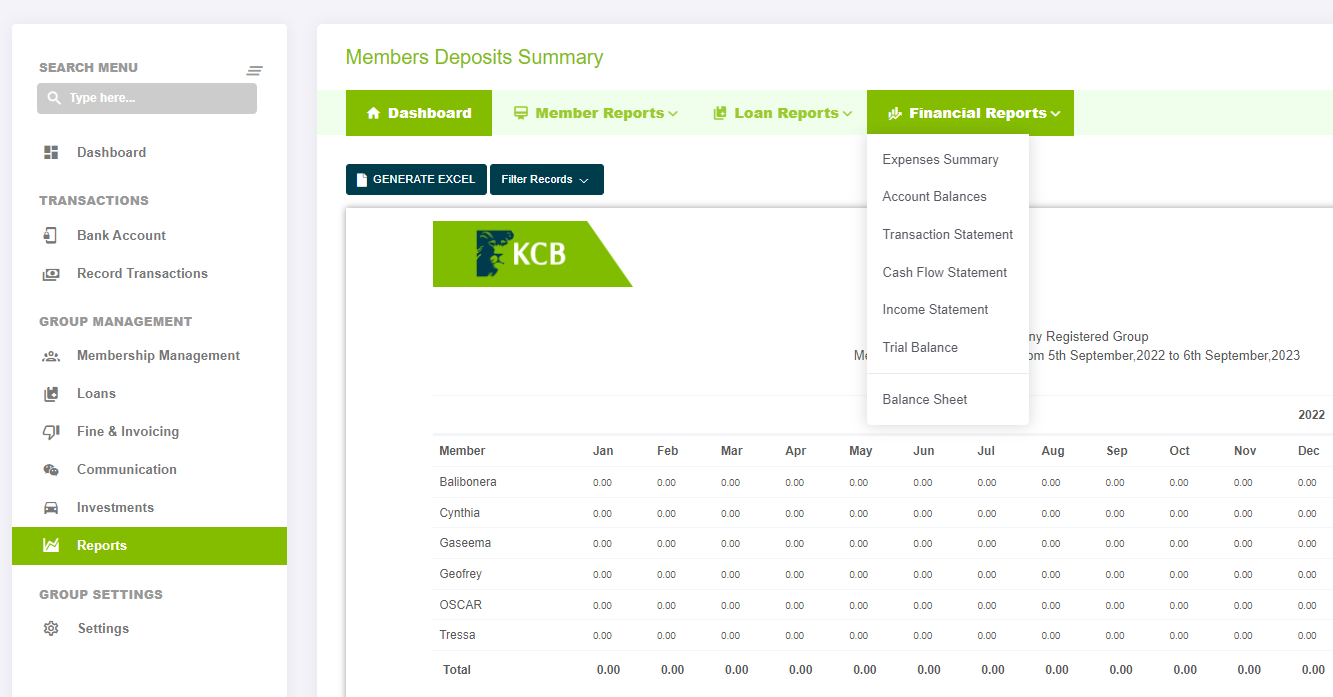Open Communication sidebar link

click(x=126, y=469)
